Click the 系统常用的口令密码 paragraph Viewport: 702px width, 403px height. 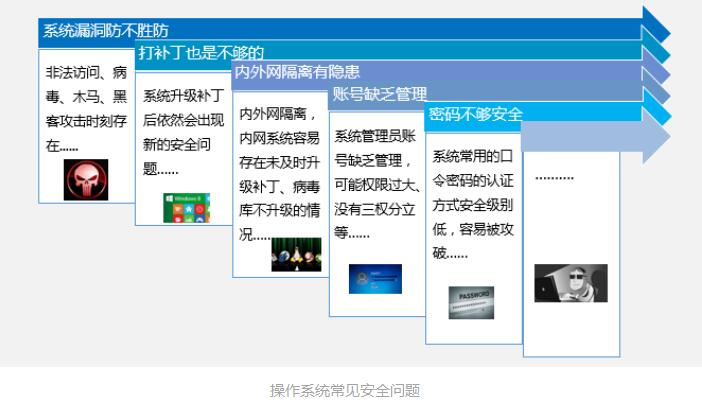472,205
